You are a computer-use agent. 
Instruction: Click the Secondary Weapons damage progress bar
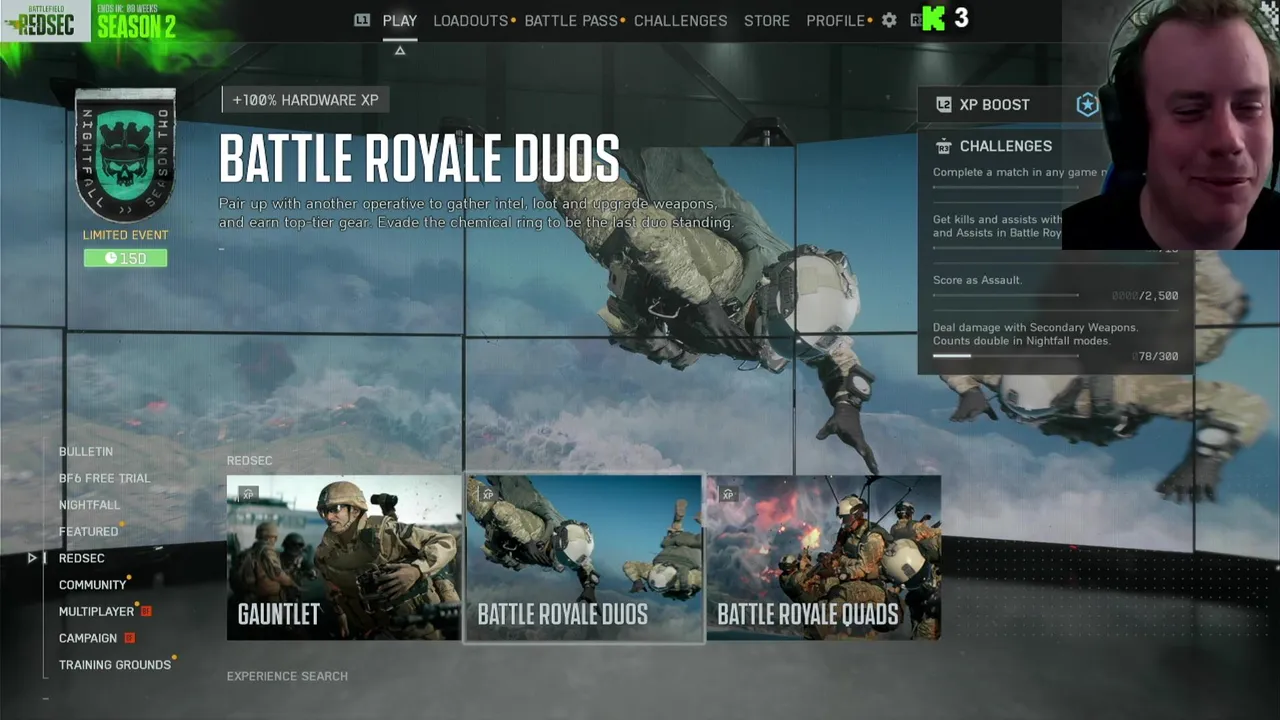1005,355
